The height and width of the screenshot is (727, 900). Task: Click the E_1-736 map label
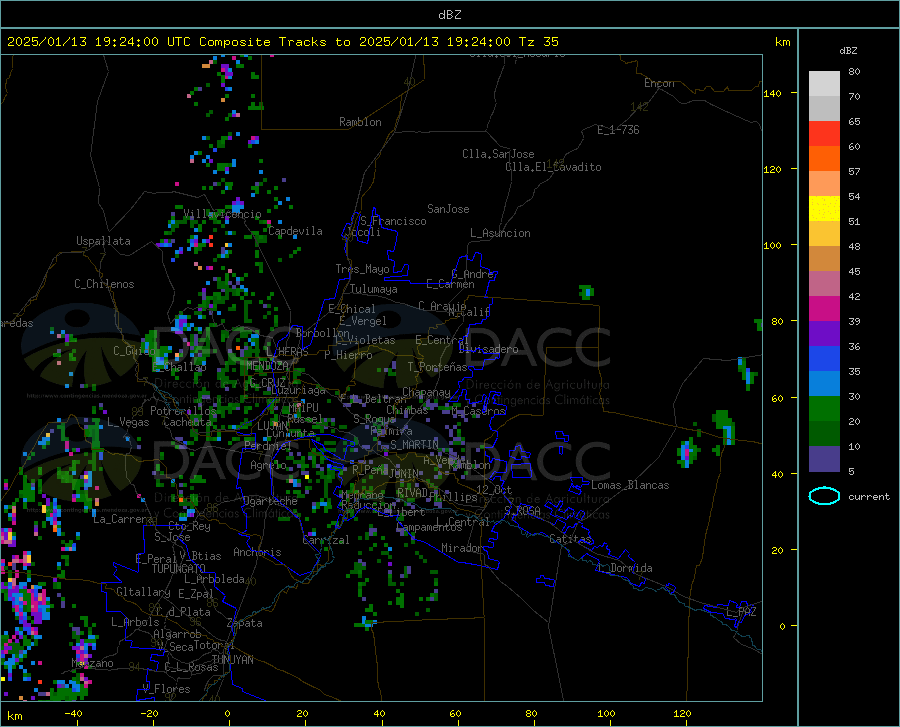[x=618, y=130]
